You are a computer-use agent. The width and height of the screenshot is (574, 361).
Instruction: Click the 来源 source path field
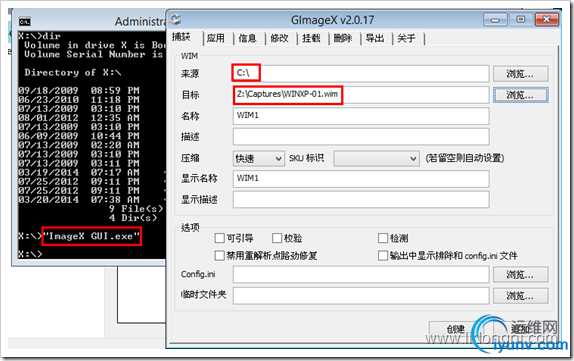pyautogui.click(x=361, y=73)
